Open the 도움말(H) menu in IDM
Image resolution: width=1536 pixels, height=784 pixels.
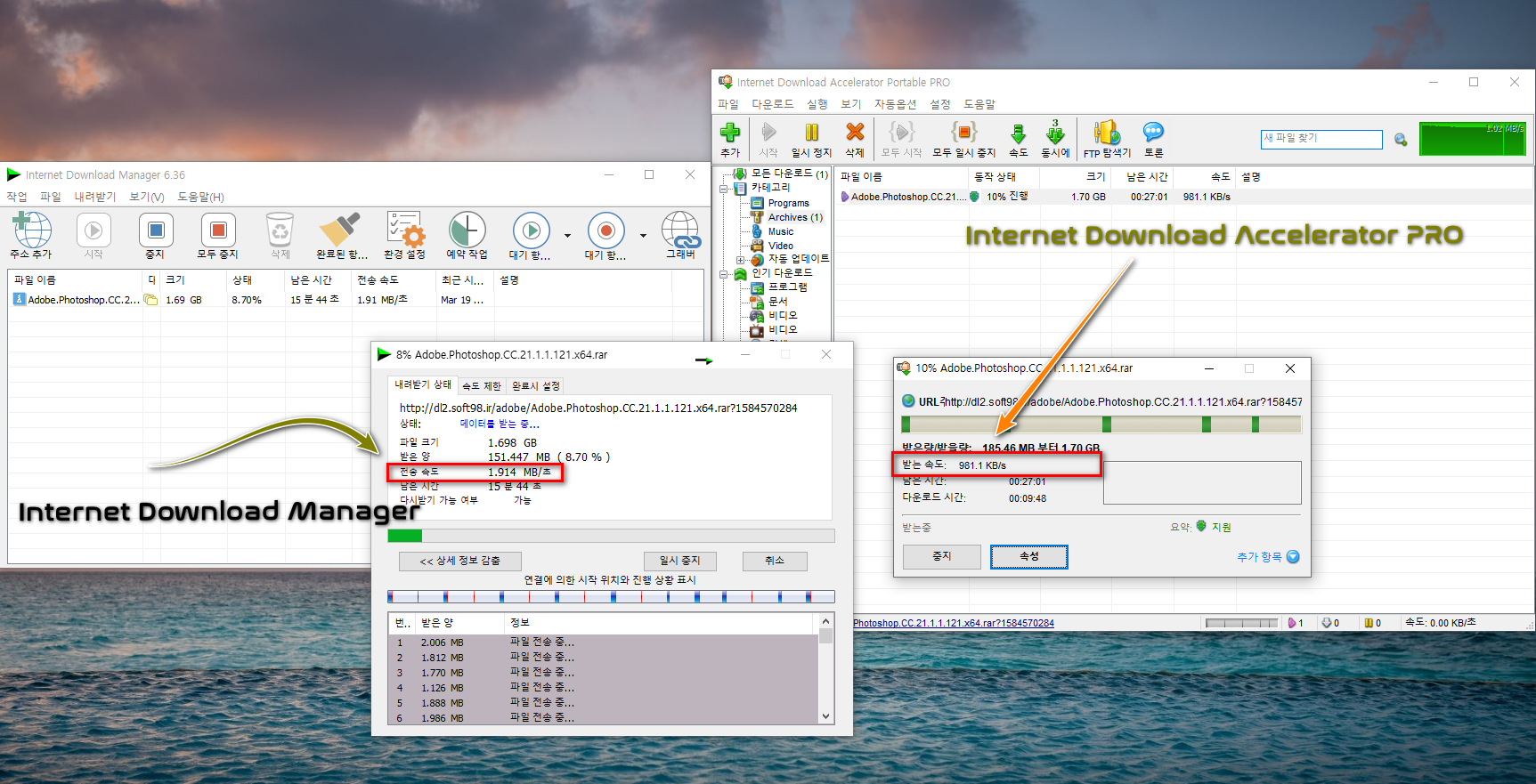click(200, 197)
